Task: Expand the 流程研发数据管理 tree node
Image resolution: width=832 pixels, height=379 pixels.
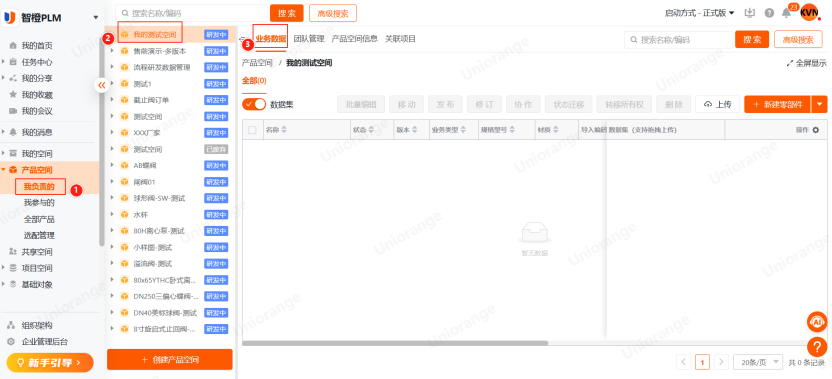Action: (x=112, y=67)
